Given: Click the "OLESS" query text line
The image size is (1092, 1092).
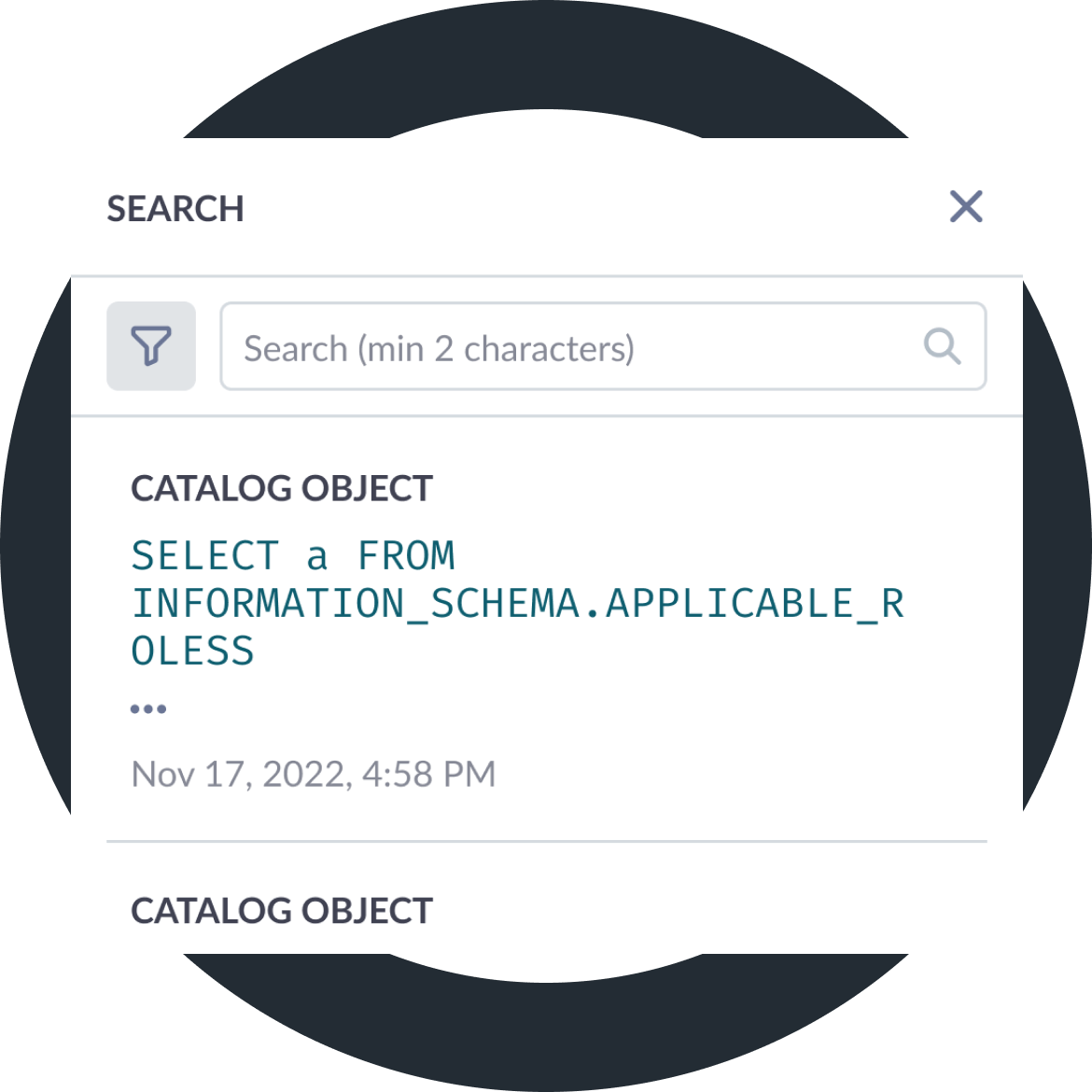Looking at the screenshot, I should (192, 651).
